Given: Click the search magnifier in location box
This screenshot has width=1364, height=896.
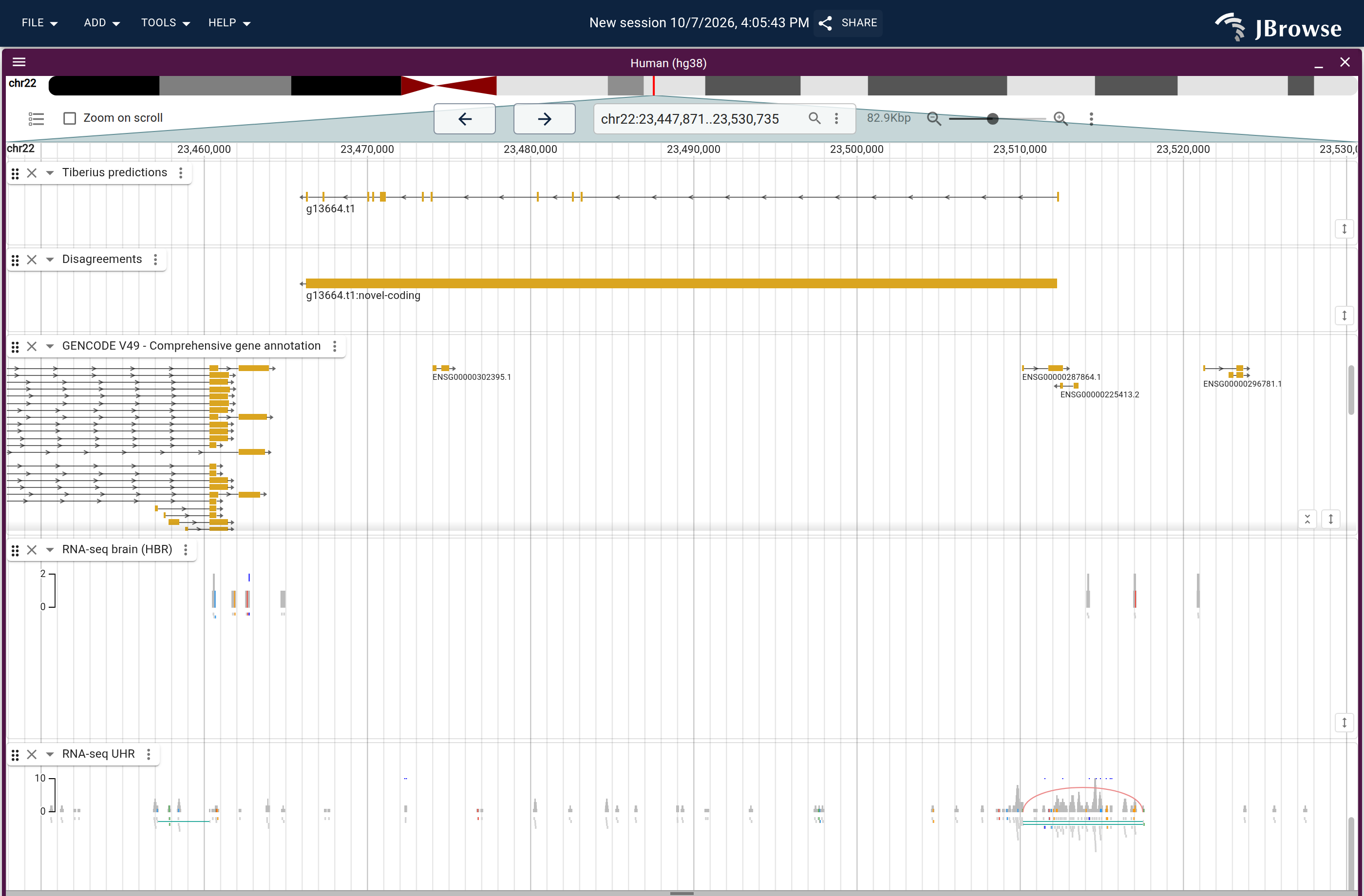Looking at the screenshot, I should [815, 118].
